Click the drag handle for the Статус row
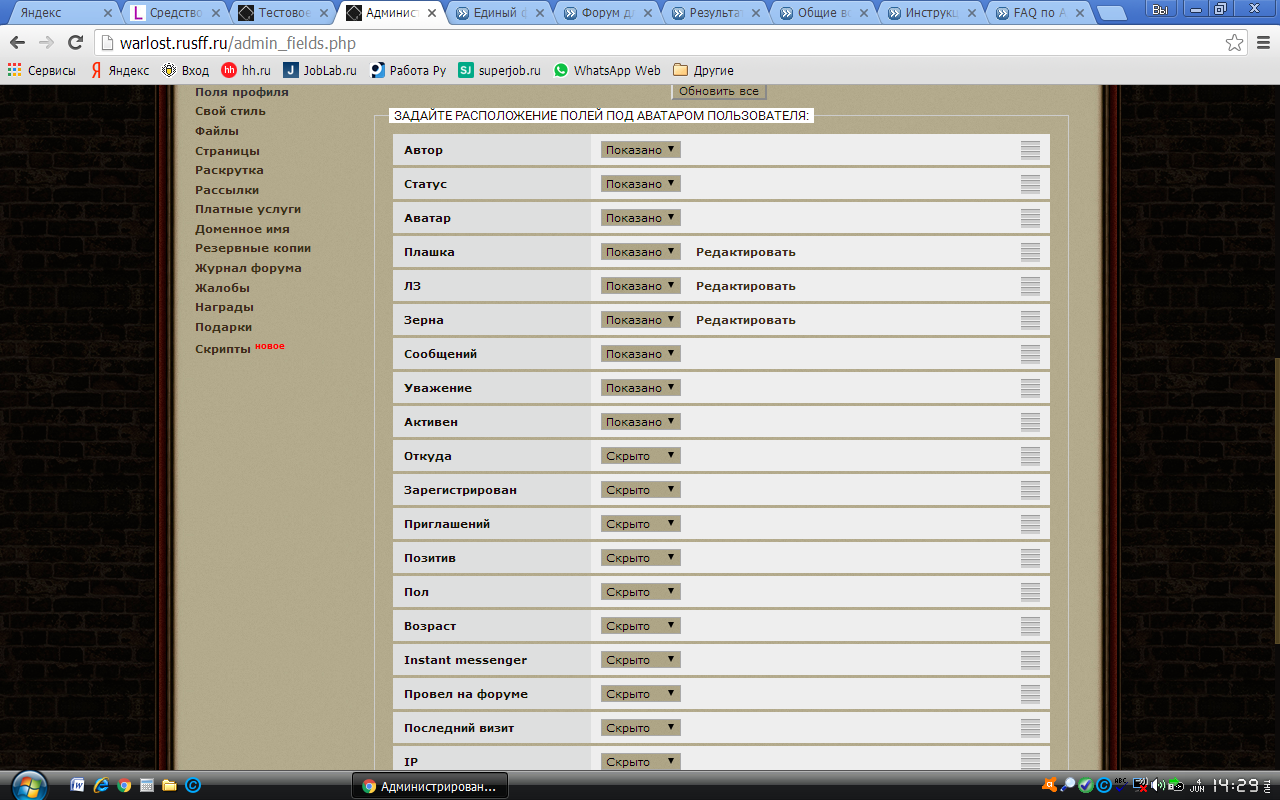 [x=1030, y=184]
